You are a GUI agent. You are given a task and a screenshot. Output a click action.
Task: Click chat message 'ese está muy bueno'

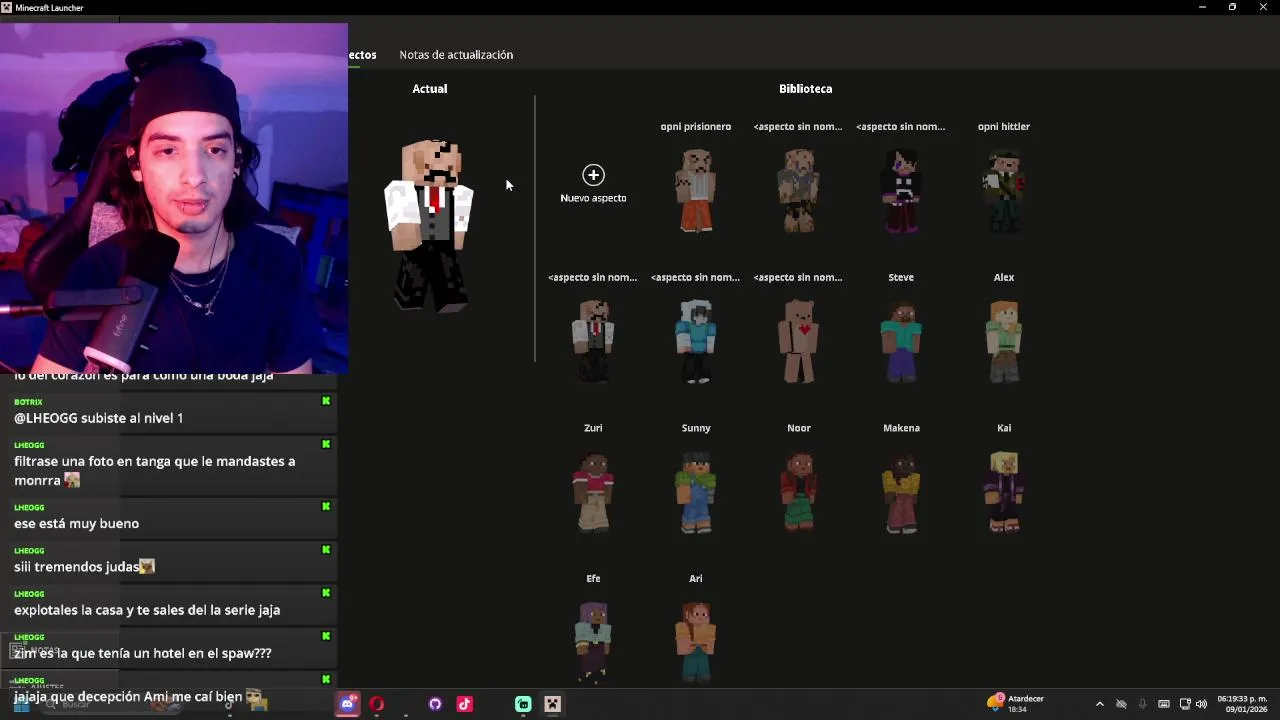tap(77, 524)
